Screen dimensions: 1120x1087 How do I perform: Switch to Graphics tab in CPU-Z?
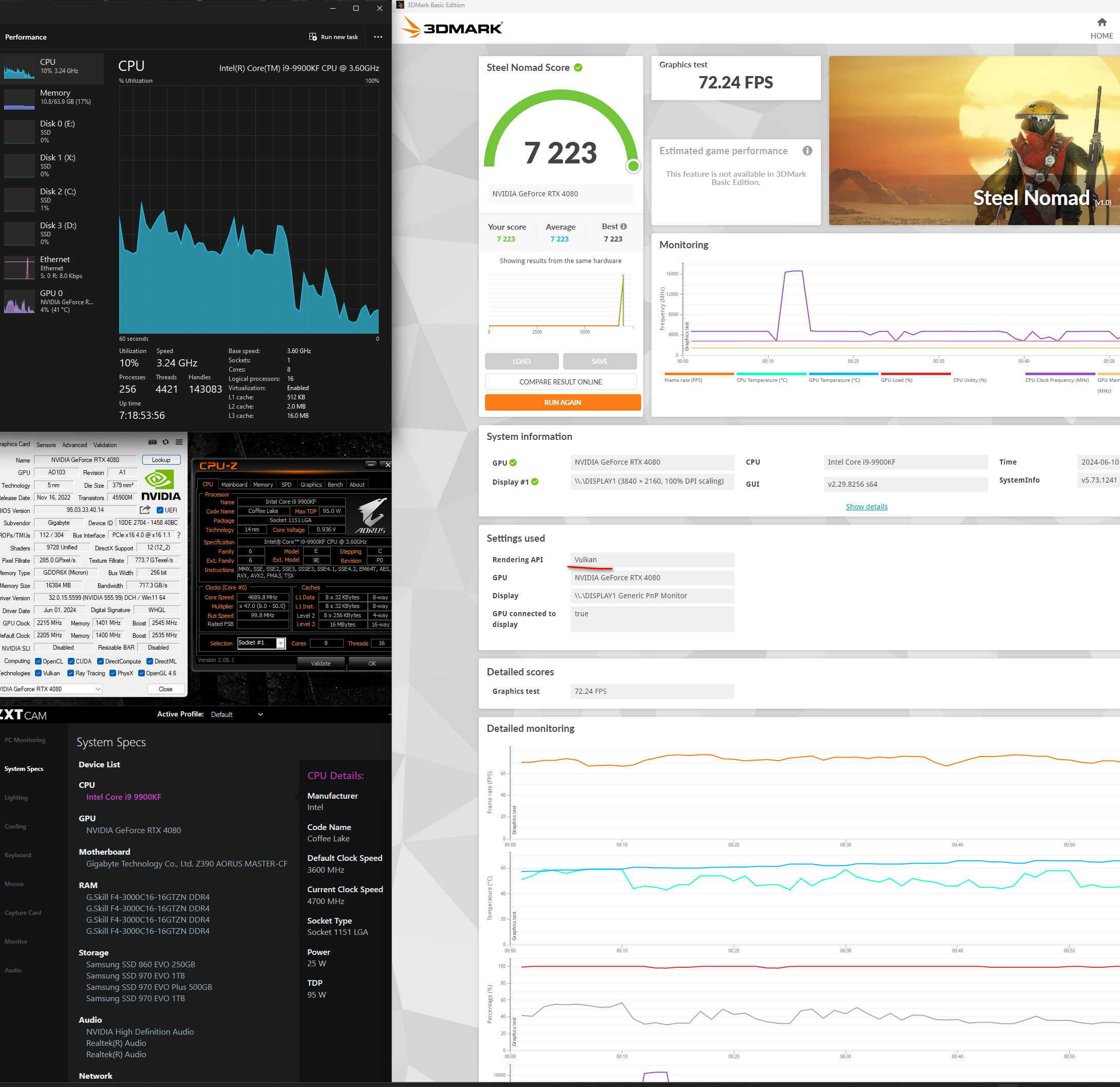click(x=311, y=485)
